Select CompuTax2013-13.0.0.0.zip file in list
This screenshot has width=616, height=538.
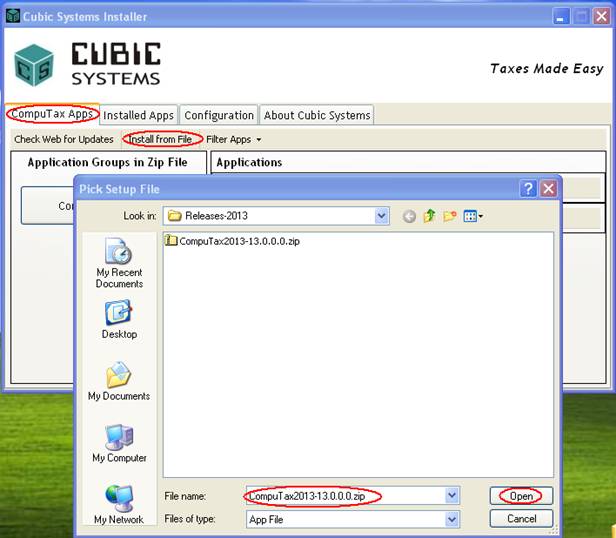click(233, 241)
